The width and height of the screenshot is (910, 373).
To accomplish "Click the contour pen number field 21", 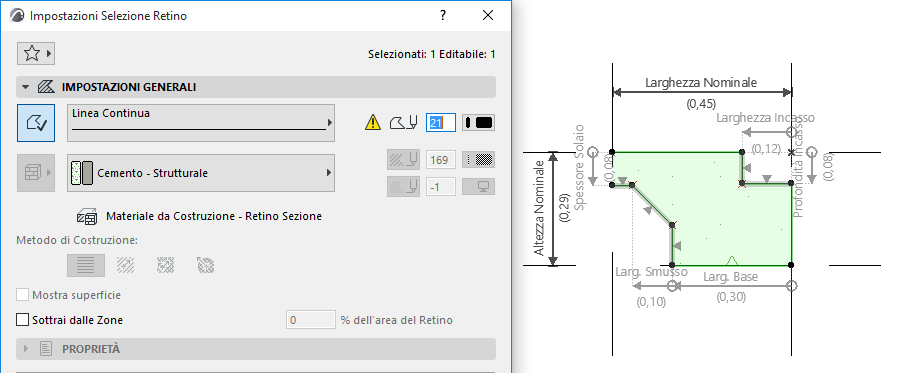I will (x=441, y=122).
